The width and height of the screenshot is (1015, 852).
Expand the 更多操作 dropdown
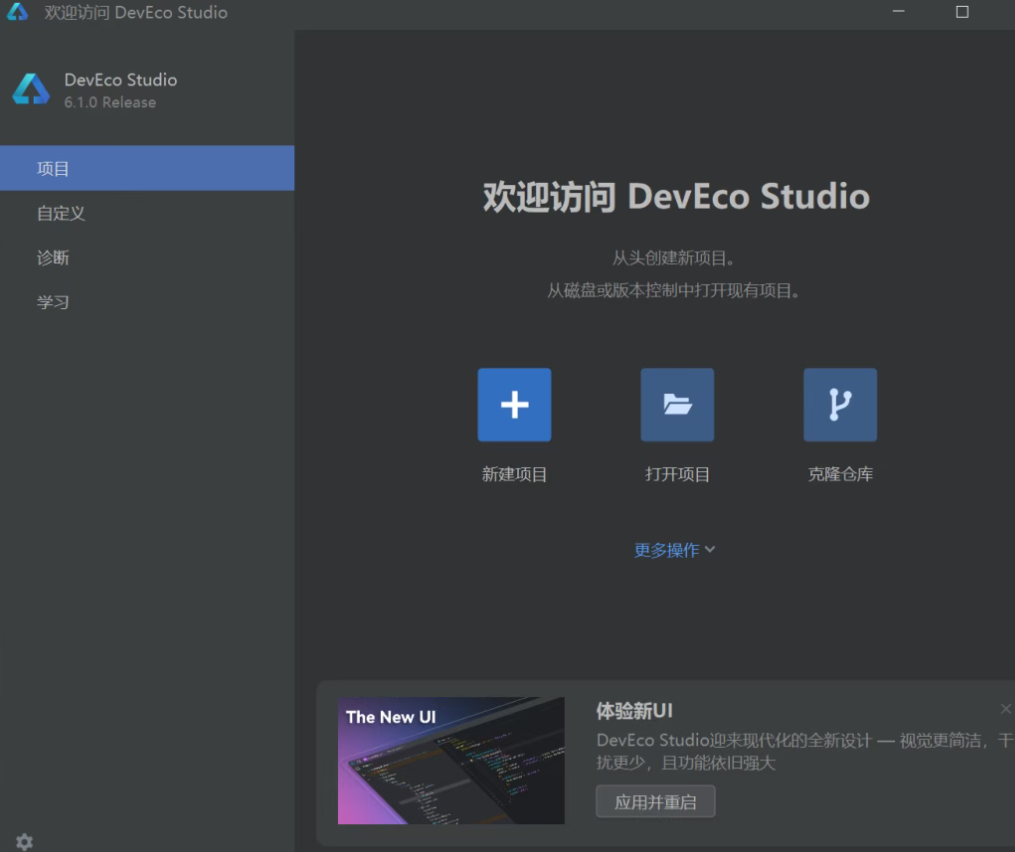675,550
